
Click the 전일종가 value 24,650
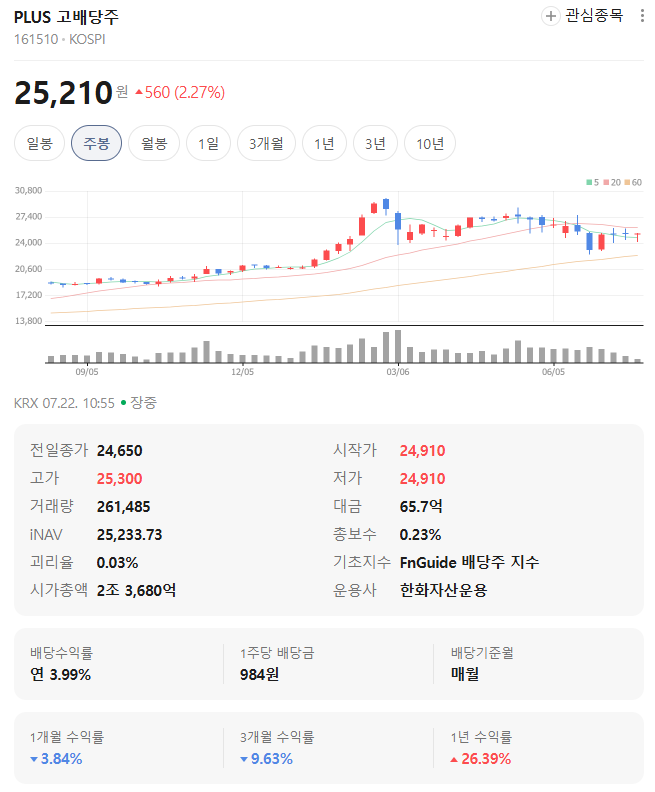(120, 451)
